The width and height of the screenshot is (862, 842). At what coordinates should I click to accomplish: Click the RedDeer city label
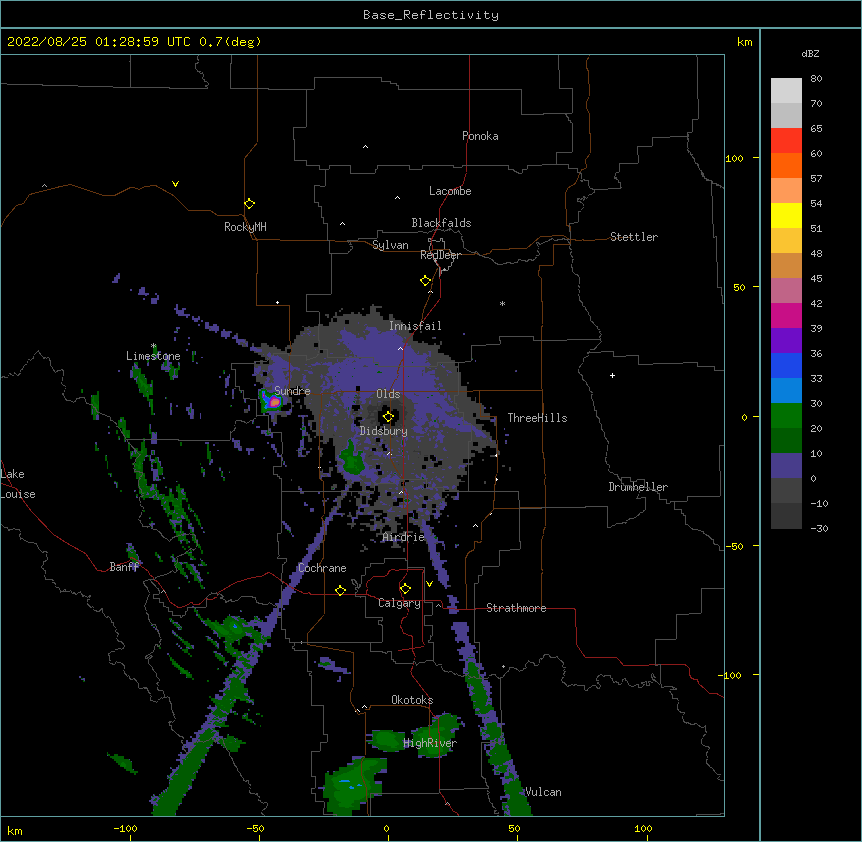(440, 255)
